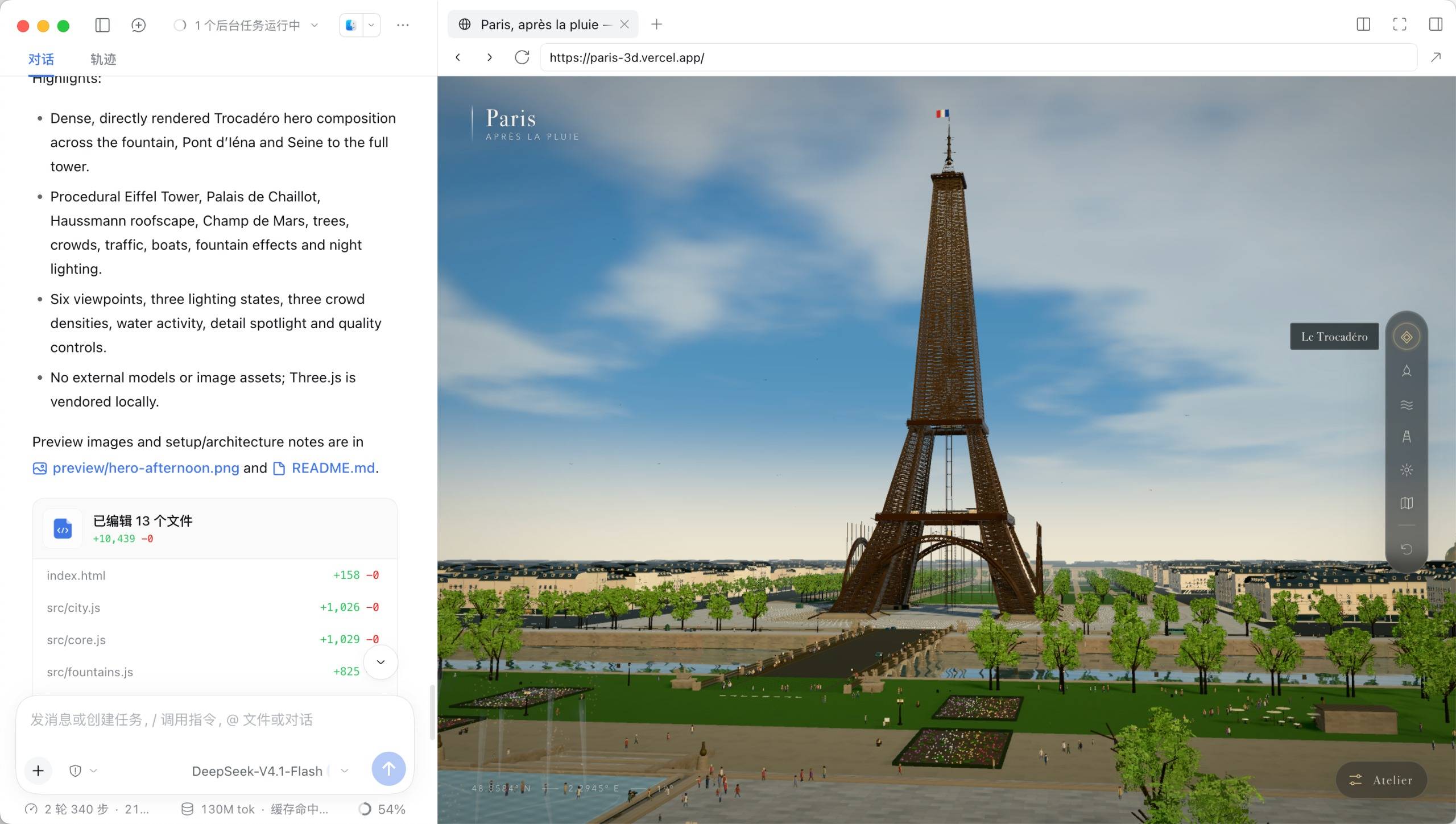1456x824 pixels.
Task: Open the DeepSeek-V4.1-Flash model selector
Action: (271, 771)
